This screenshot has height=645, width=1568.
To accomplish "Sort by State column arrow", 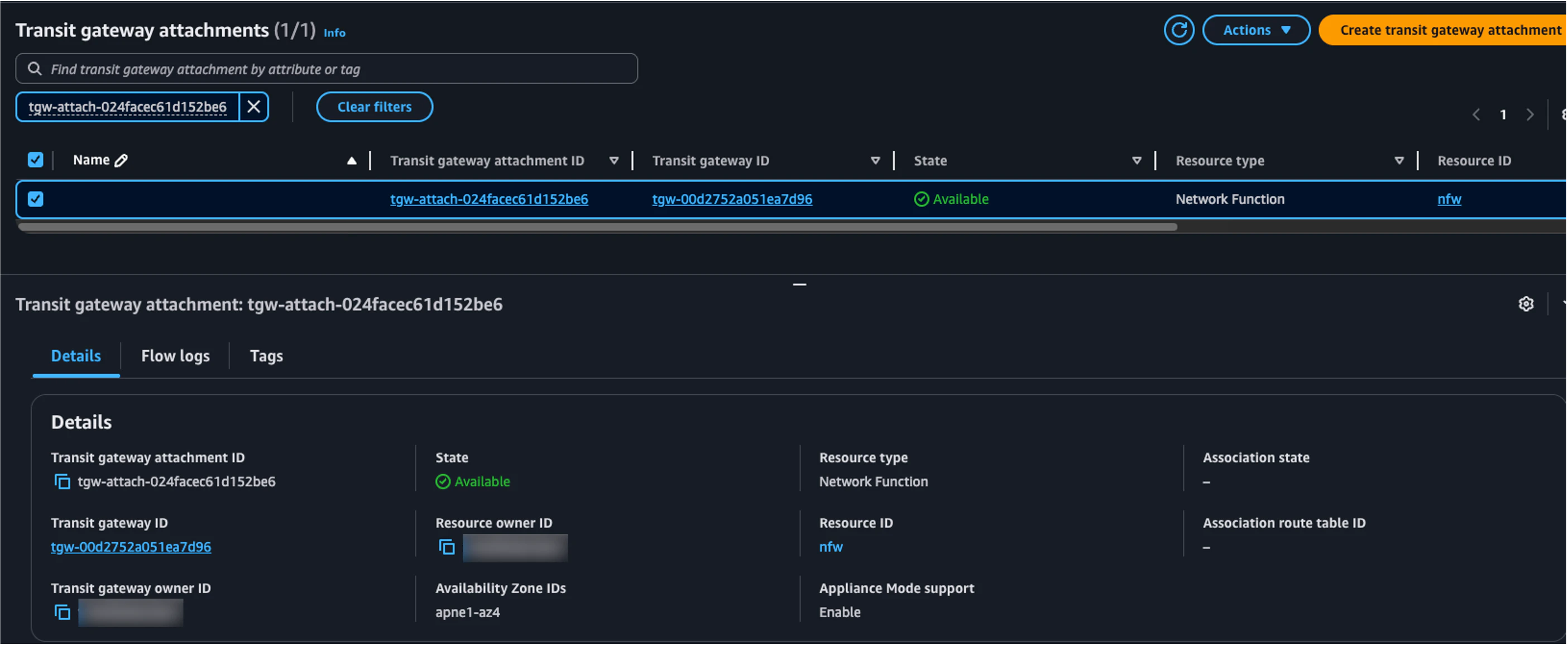I will pyautogui.click(x=1136, y=161).
